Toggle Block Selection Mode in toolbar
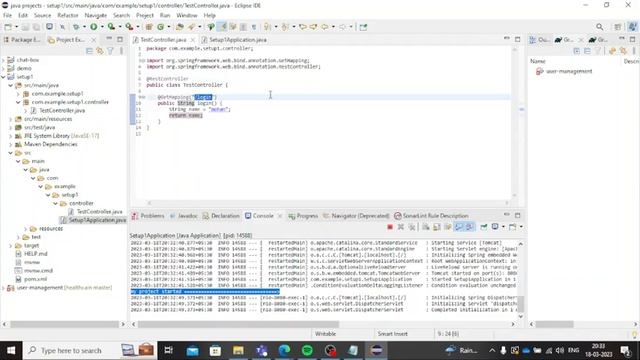This screenshot has width=640, height=360. 243,27
